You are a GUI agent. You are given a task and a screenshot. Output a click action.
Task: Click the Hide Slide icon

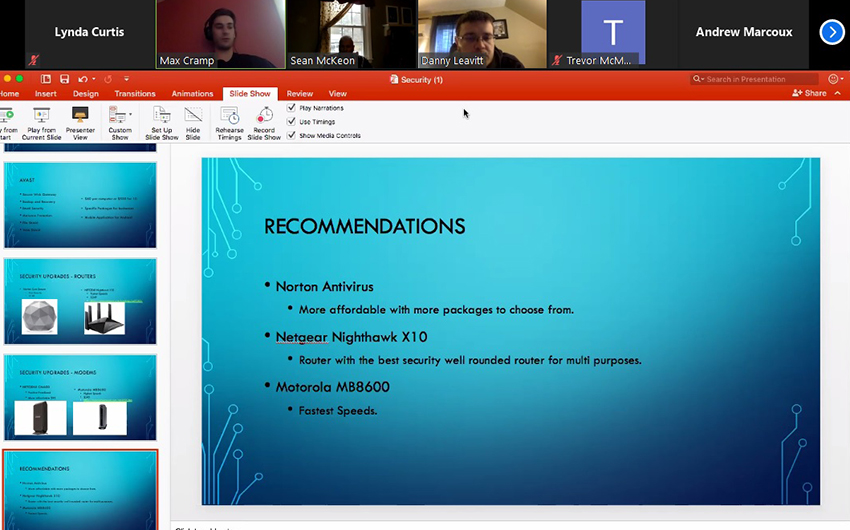pyautogui.click(x=193, y=115)
